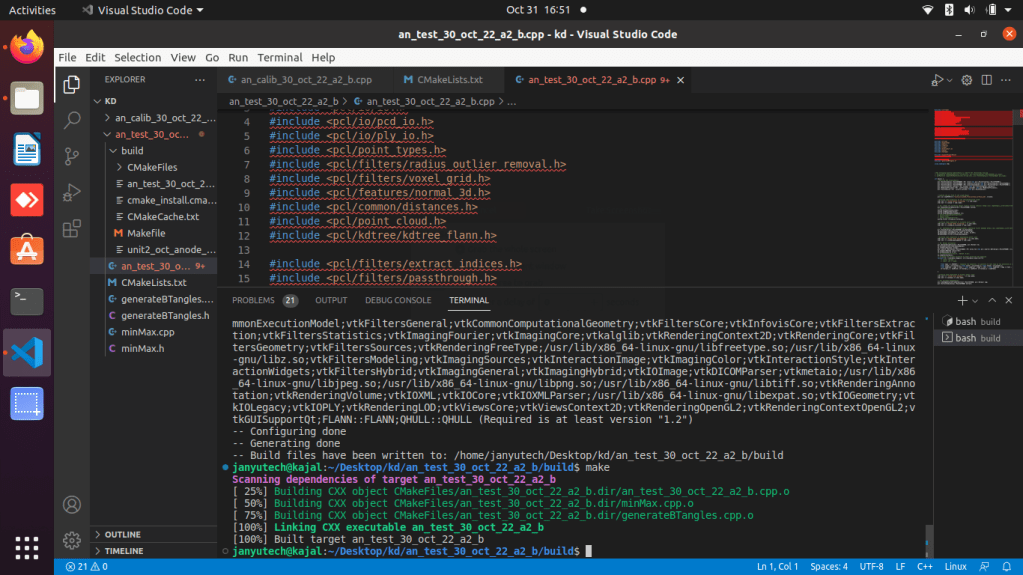This screenshot has width=1023, height=575.
Task: Toggle maximized terminal panel size with chevron
Action: click(990, 300)
